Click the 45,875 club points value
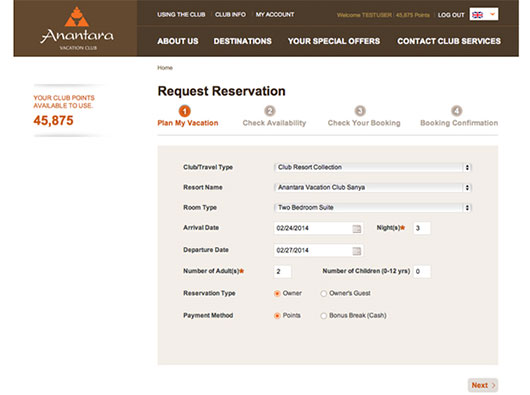Viewport: 530px width, 395px height. coord(53,121)
